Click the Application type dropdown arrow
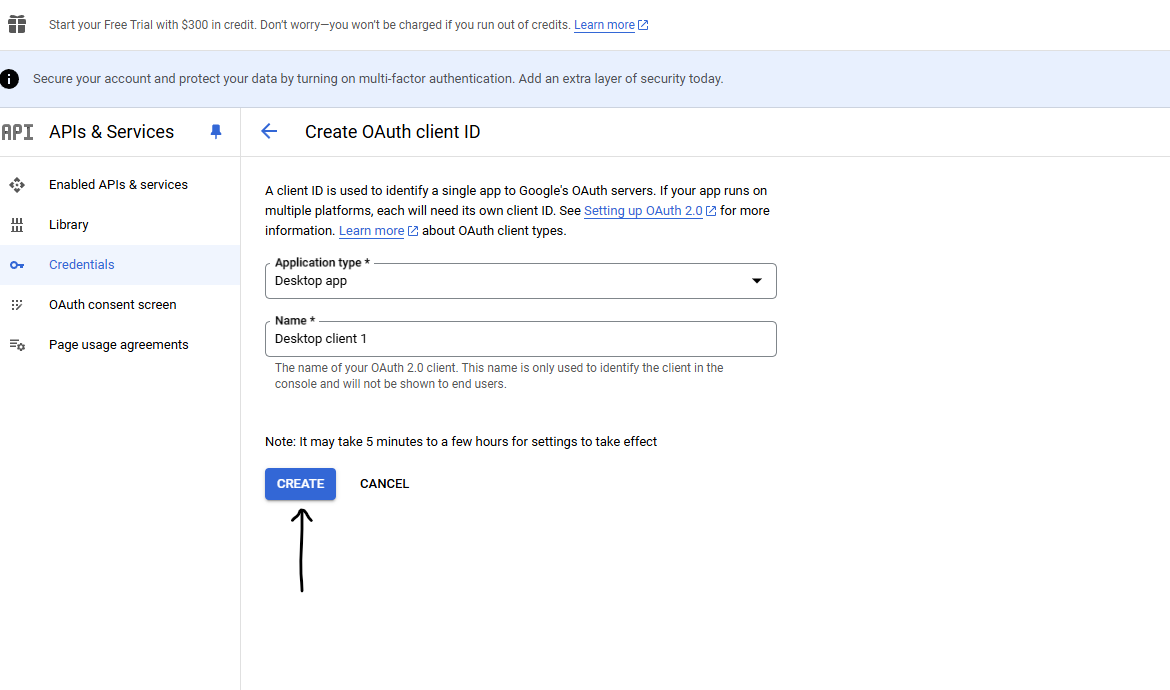 [x=756, y=281]
